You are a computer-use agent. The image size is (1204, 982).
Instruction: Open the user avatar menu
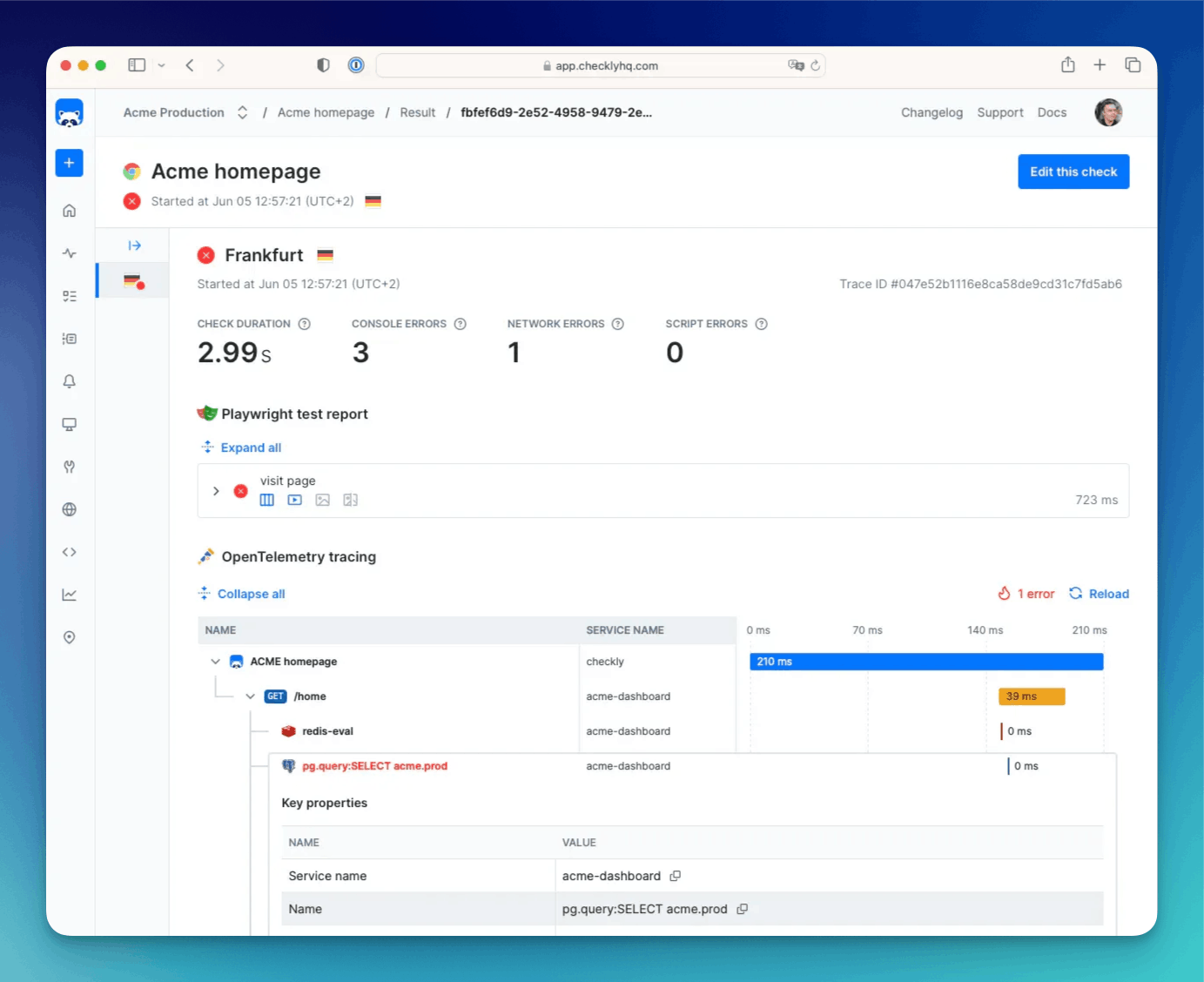pos(1108,112)
